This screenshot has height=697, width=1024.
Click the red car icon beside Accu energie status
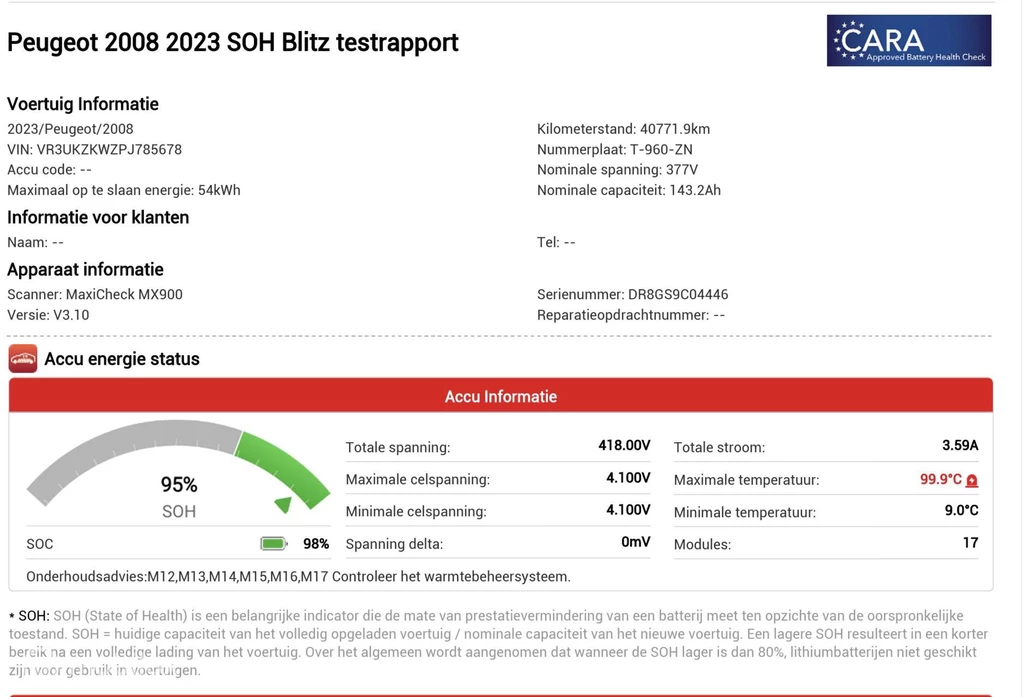22,359
